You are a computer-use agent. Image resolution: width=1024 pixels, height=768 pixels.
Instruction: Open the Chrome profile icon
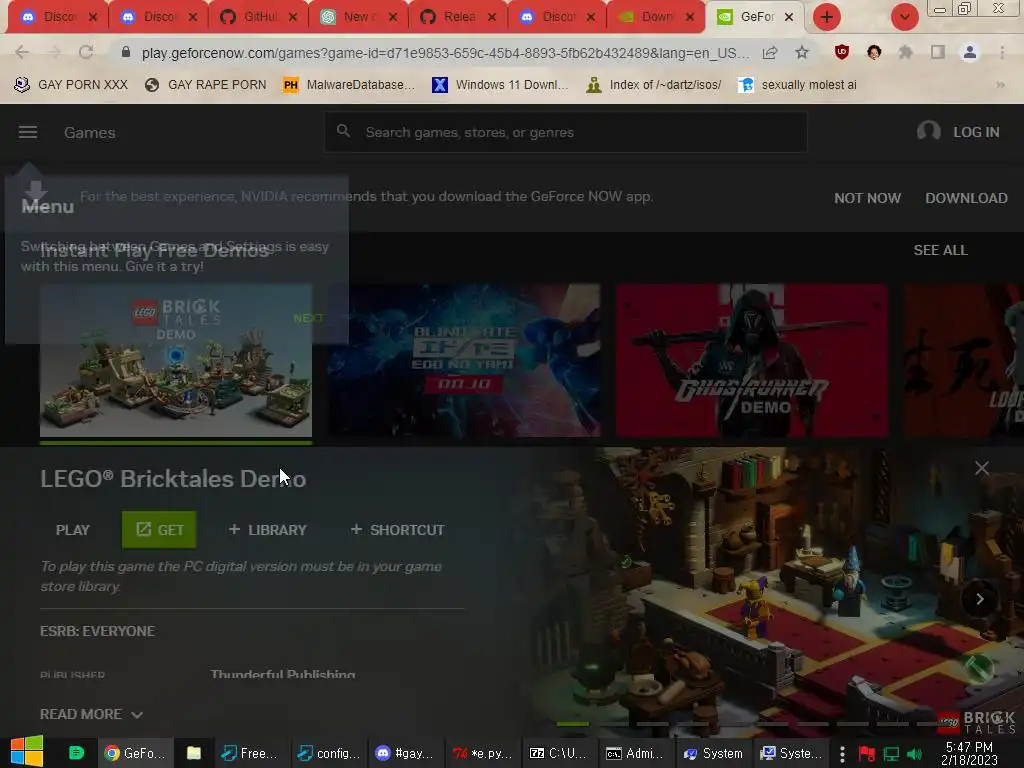(970, 52)
